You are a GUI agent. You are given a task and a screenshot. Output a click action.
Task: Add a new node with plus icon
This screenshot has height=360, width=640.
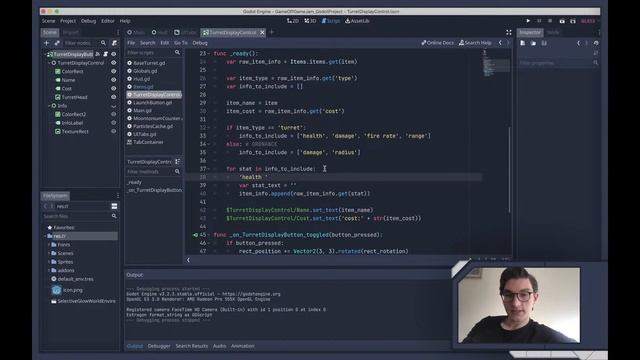tap(46, 43)
